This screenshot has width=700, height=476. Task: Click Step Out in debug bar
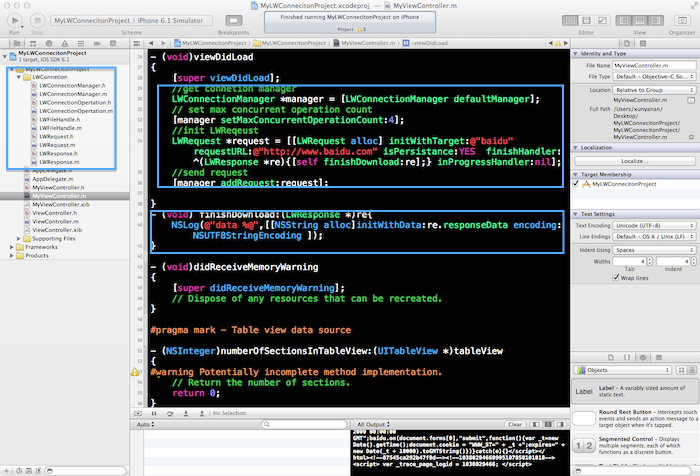tap(202, 413)
